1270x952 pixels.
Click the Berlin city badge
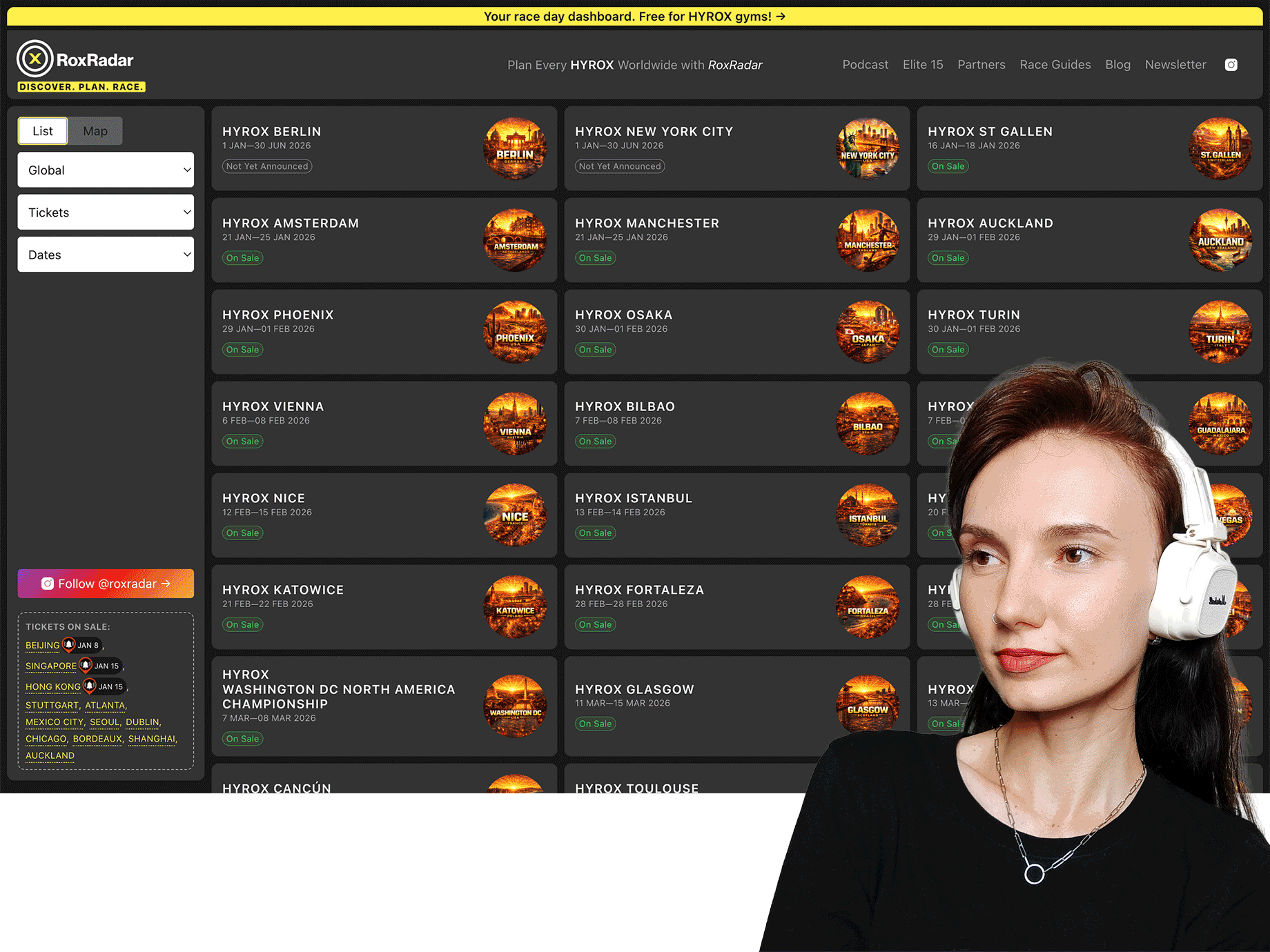(x=515, y=149)
